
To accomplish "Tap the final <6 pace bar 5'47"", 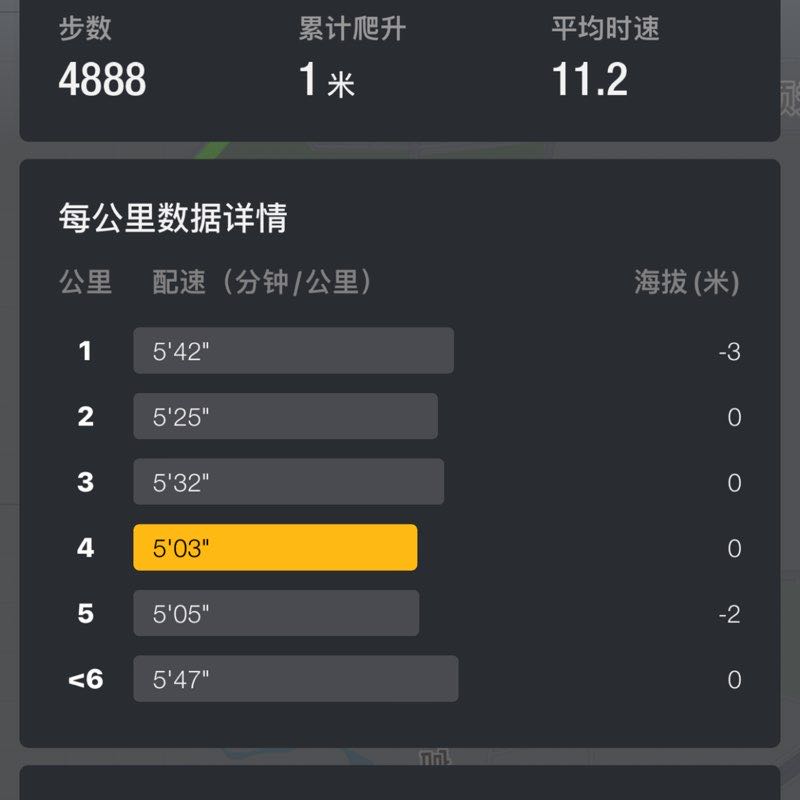I will coord(295,679).
